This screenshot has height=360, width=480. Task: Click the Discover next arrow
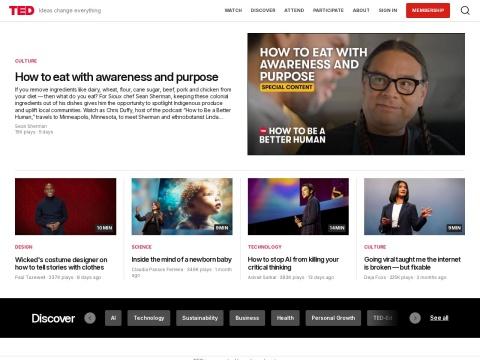[x=415, y=318]
